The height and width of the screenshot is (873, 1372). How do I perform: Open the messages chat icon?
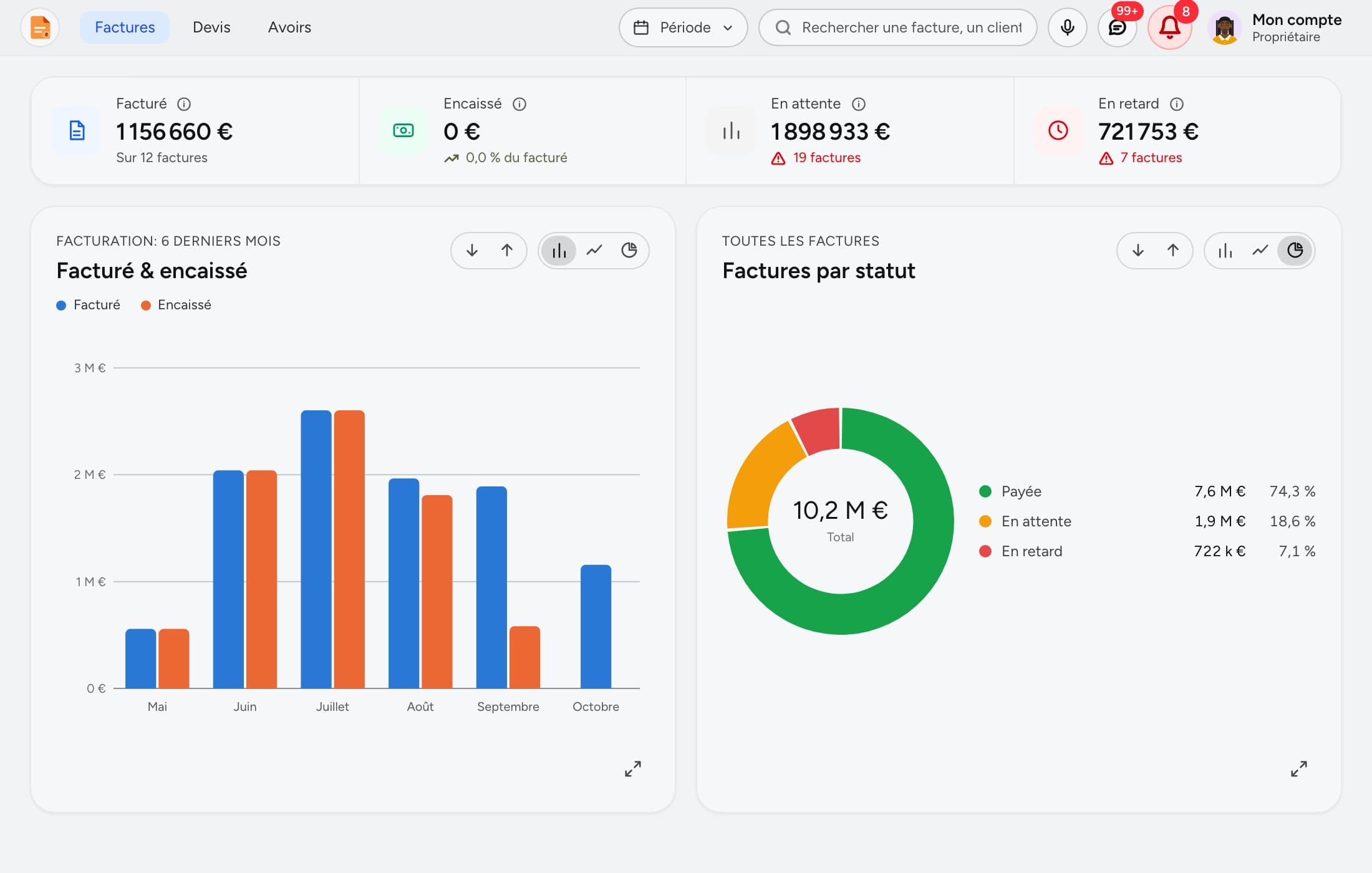coord(1117,27)
